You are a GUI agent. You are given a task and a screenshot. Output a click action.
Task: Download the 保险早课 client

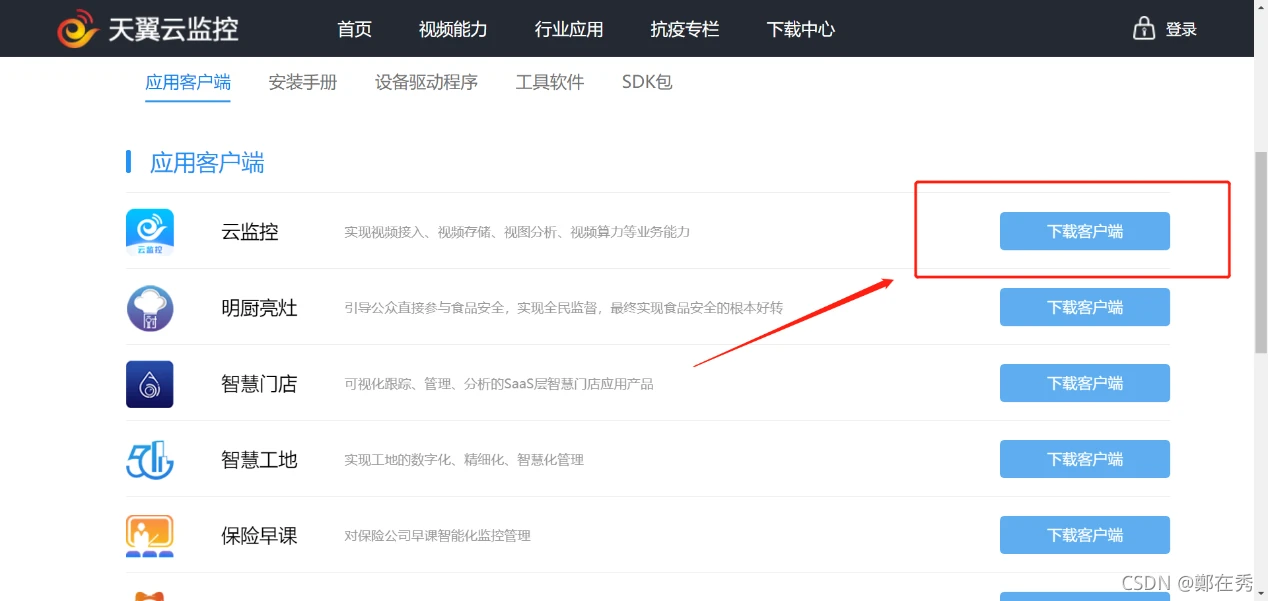click(x=1085, y=535)
